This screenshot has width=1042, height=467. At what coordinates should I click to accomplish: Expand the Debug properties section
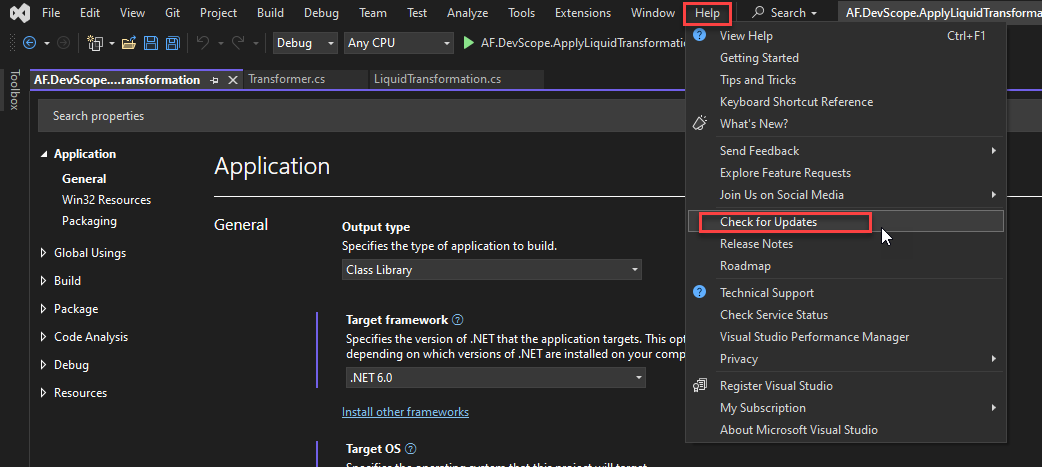click(44, 364)
